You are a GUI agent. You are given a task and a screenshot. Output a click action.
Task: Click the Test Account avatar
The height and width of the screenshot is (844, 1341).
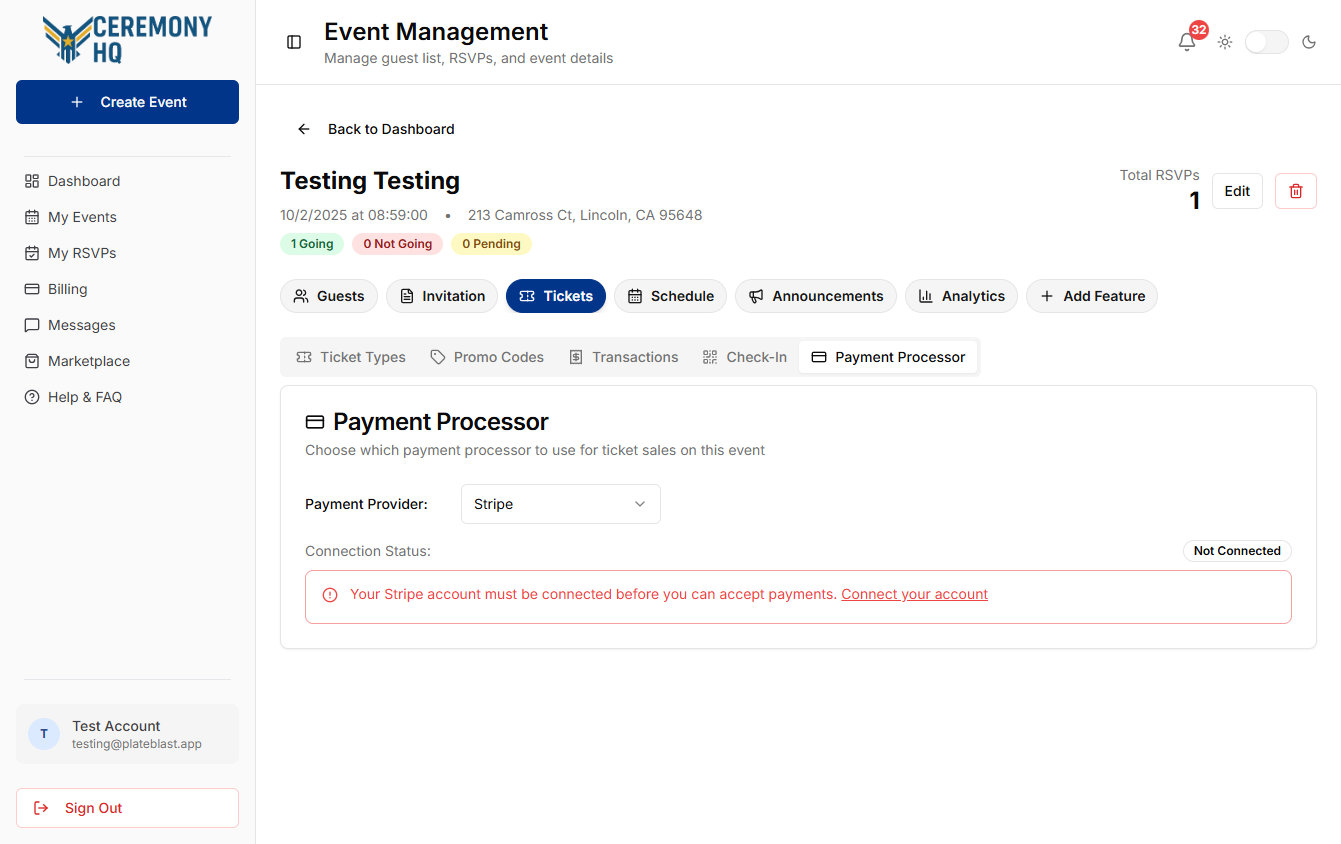(44, 734)
